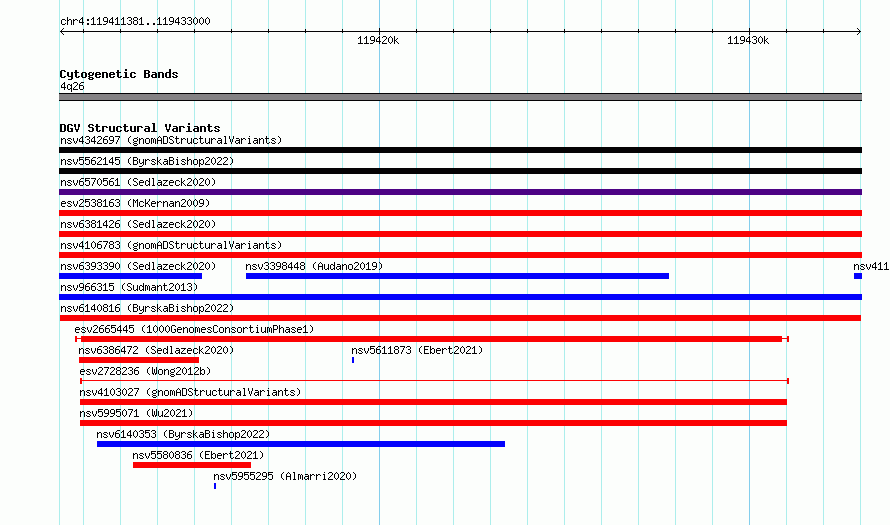
Task: Click the 4q26 band name text
Action: (72, 86)
